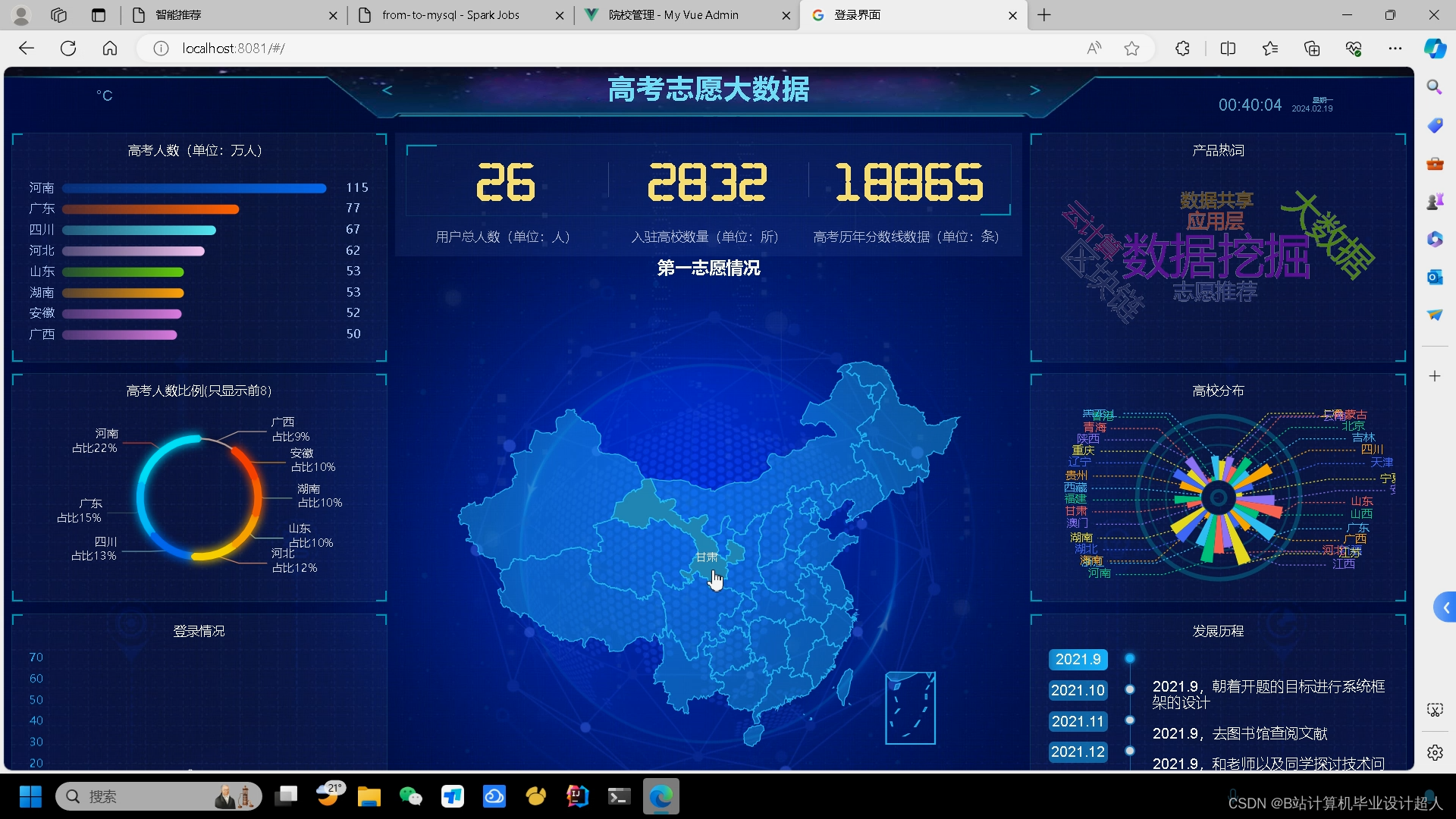Expand collapsed sidebar arrow at right edge

click(x=1445, y=607)
